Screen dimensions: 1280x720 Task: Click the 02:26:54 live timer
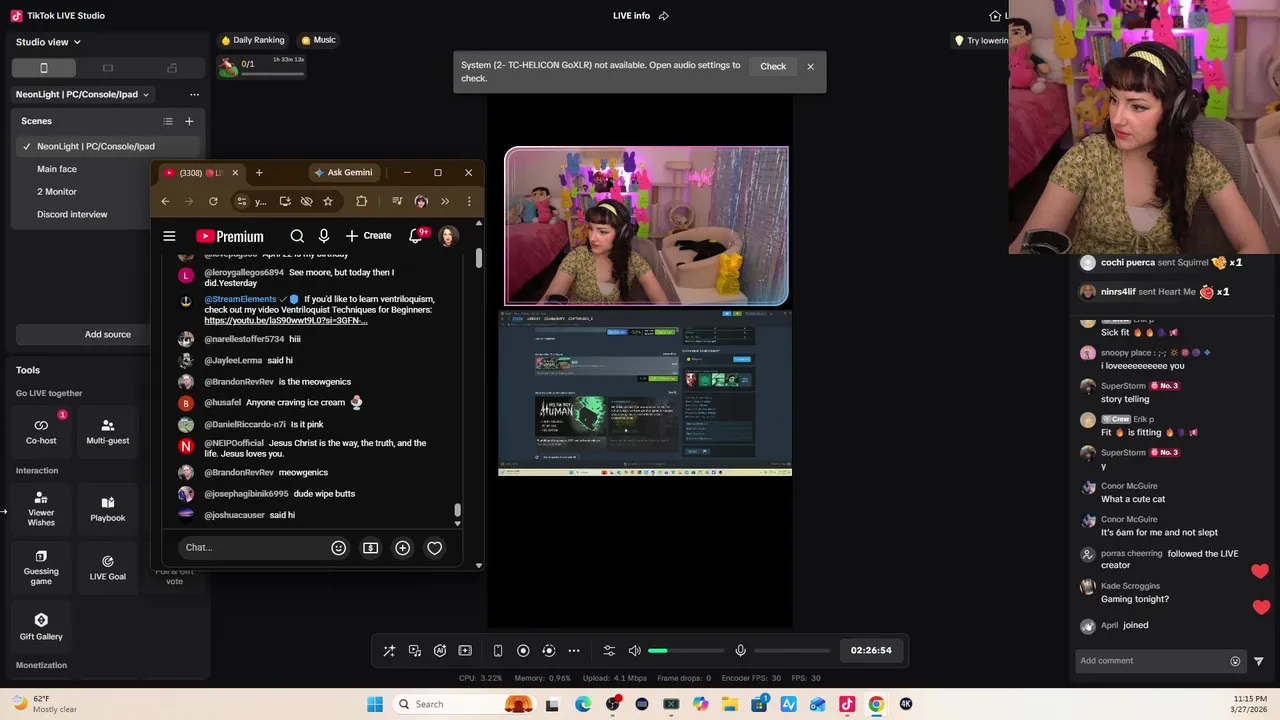(871, 650)
